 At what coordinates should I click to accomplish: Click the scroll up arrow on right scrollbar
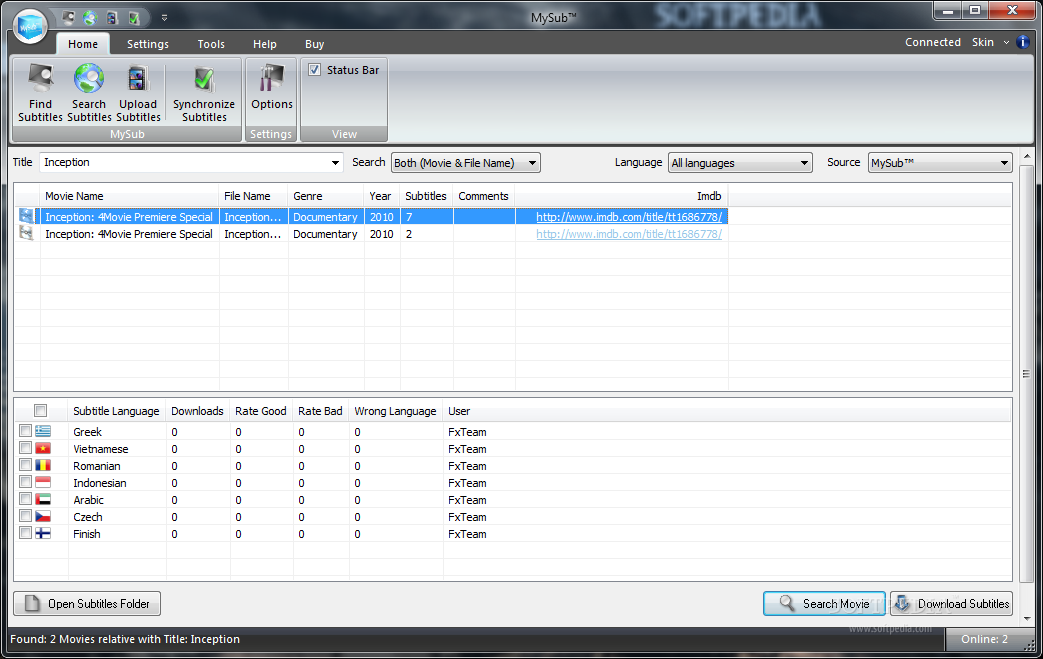tap(1026, 157)
